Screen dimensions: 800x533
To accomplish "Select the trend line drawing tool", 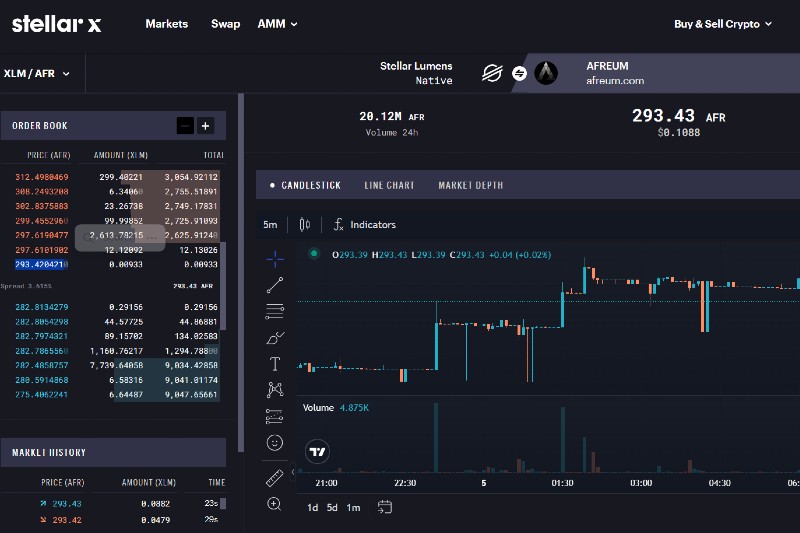I will pyautogui.click(x=275, y=285).
